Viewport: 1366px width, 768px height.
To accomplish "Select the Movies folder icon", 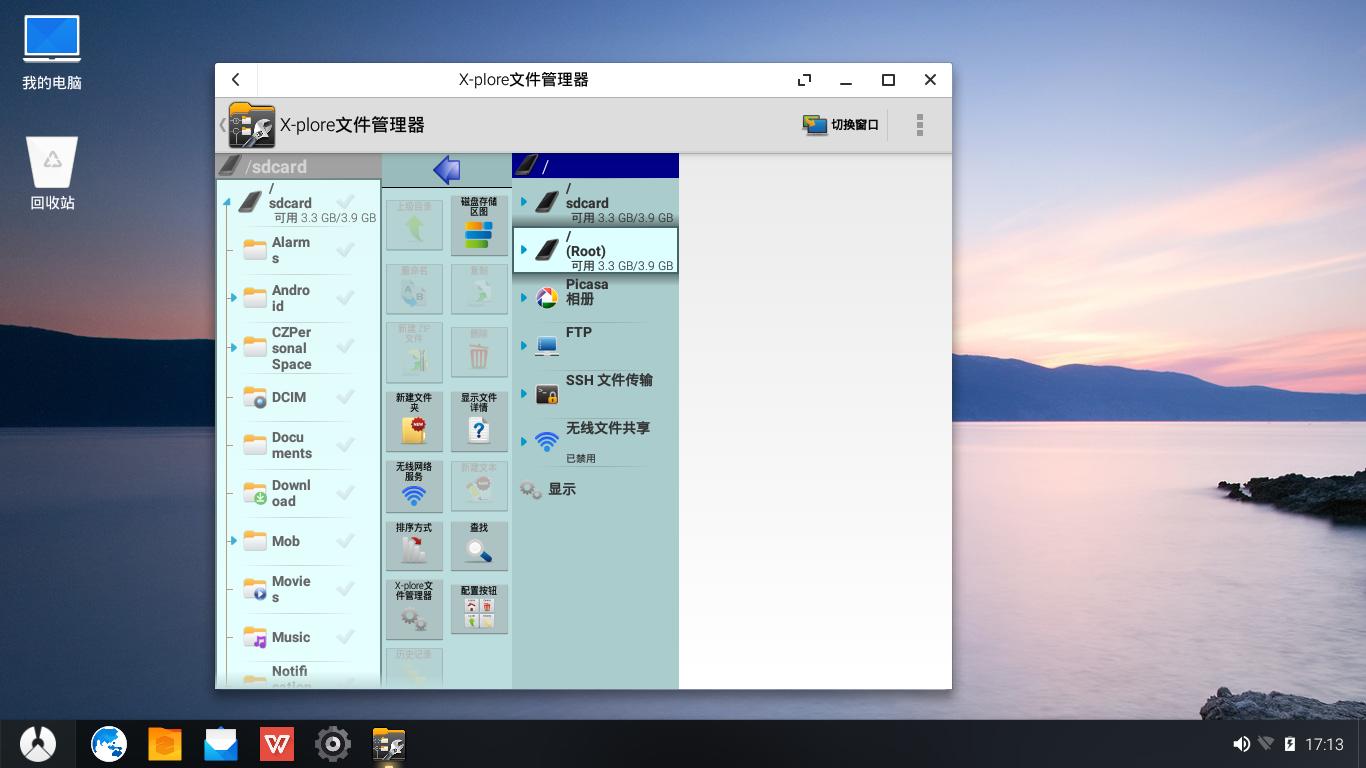I will coord(255,589).
